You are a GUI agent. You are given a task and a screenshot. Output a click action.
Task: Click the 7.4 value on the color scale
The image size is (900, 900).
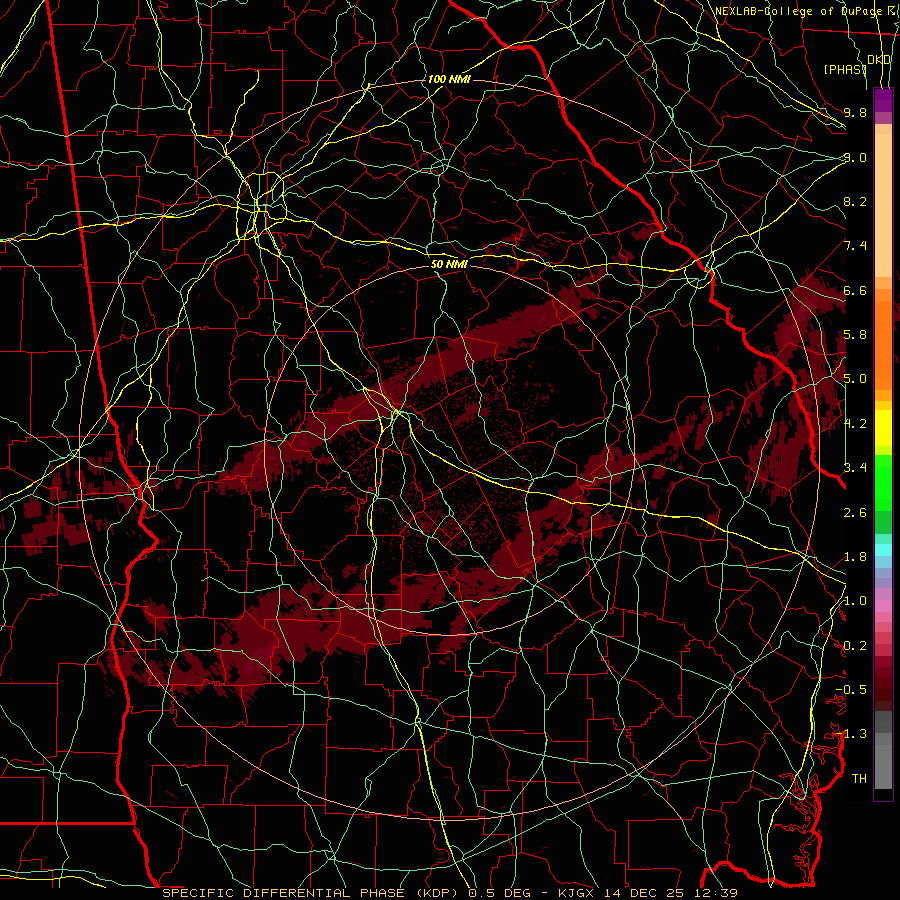[x=855, y=245]
